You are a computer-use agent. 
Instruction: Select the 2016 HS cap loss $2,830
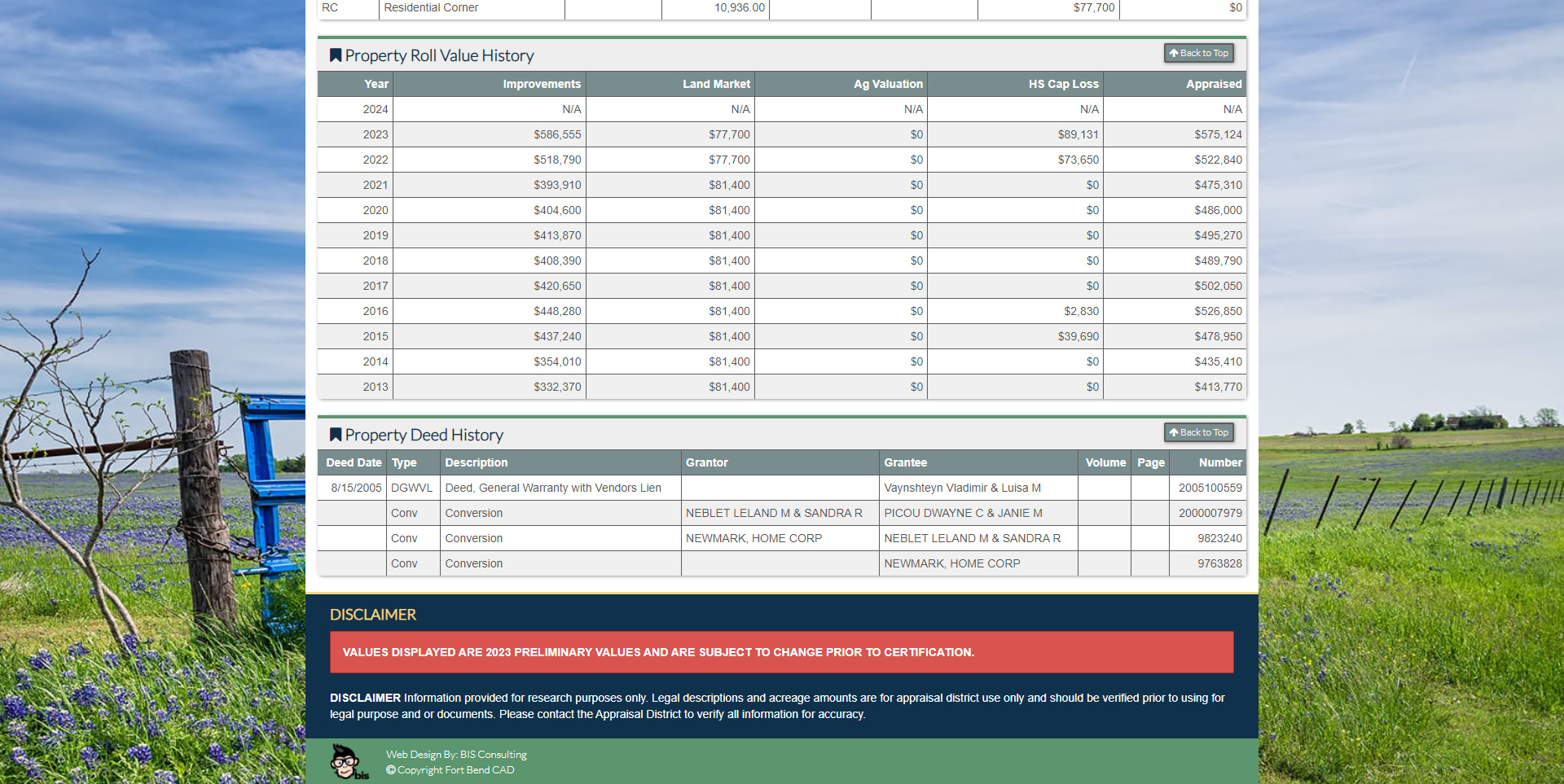pos(1081,311)
